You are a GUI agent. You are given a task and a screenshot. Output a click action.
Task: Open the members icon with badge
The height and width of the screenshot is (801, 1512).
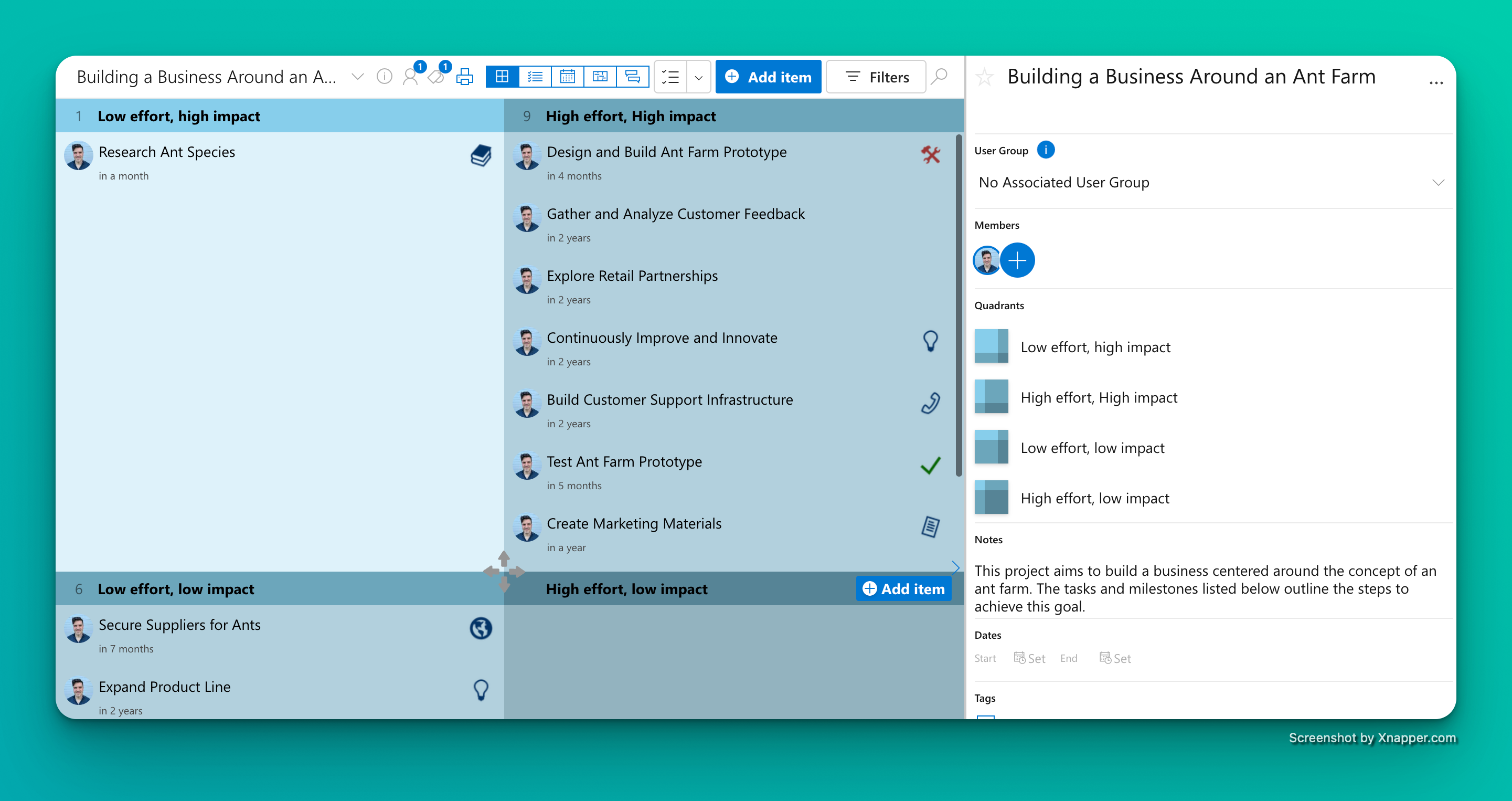tap(411, 77)
